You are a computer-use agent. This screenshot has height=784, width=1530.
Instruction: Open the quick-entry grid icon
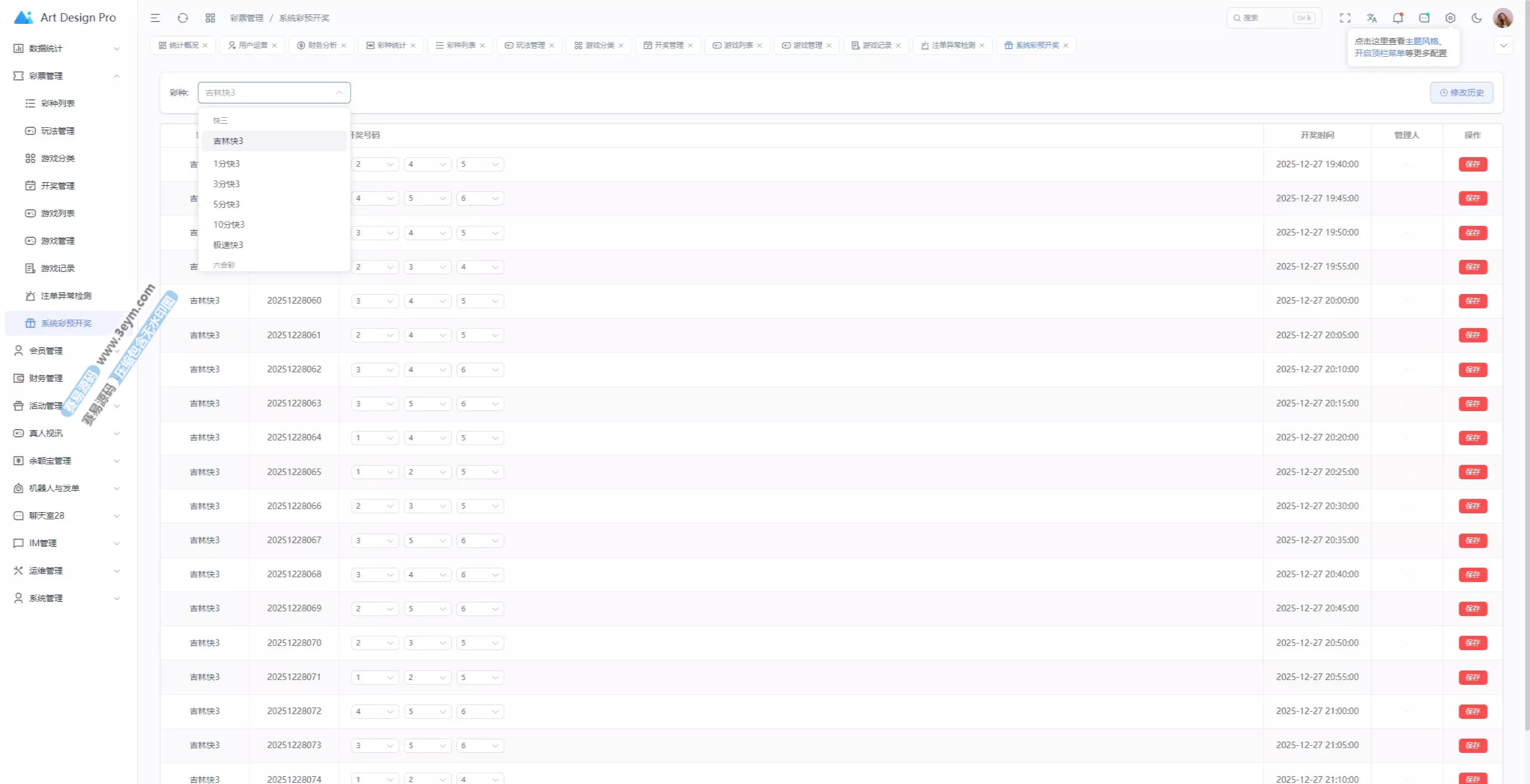(210, 18)
